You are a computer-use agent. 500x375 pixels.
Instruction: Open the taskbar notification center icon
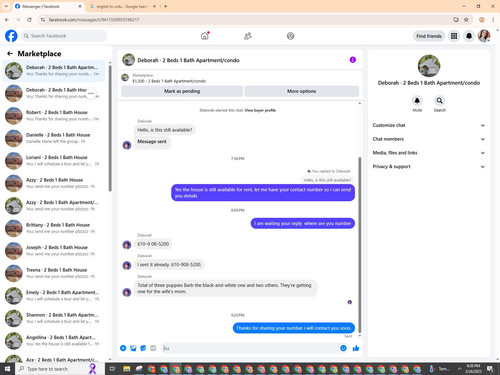[490, 369]
